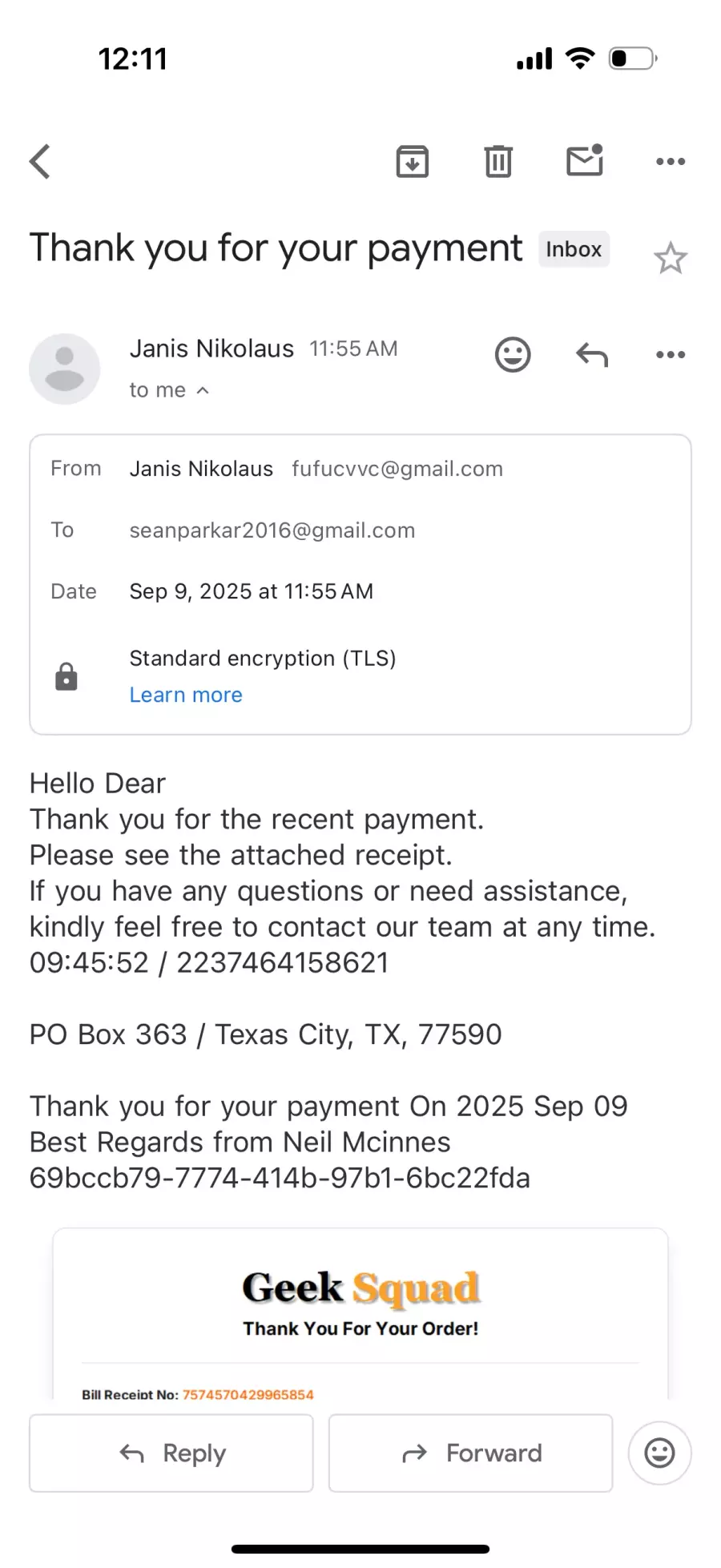Tap the Inbox label tag
Image resolution: width=721 pixels, height=1568 pixels.
(574, 249)
